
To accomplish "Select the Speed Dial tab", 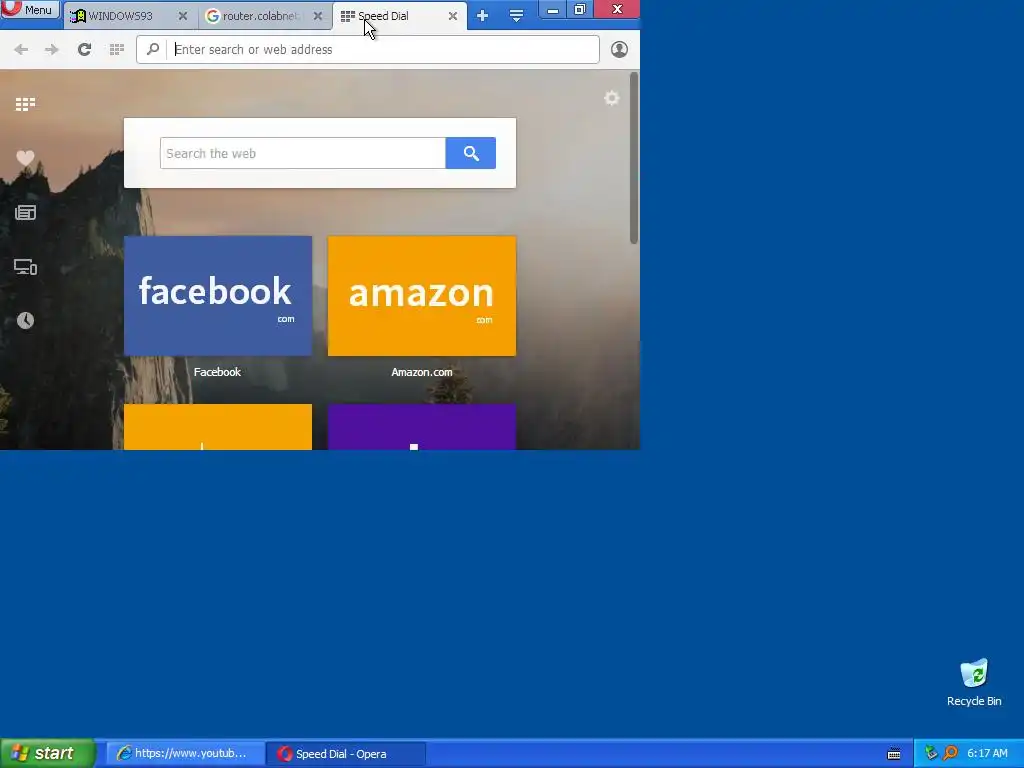I will click(383, 16).
